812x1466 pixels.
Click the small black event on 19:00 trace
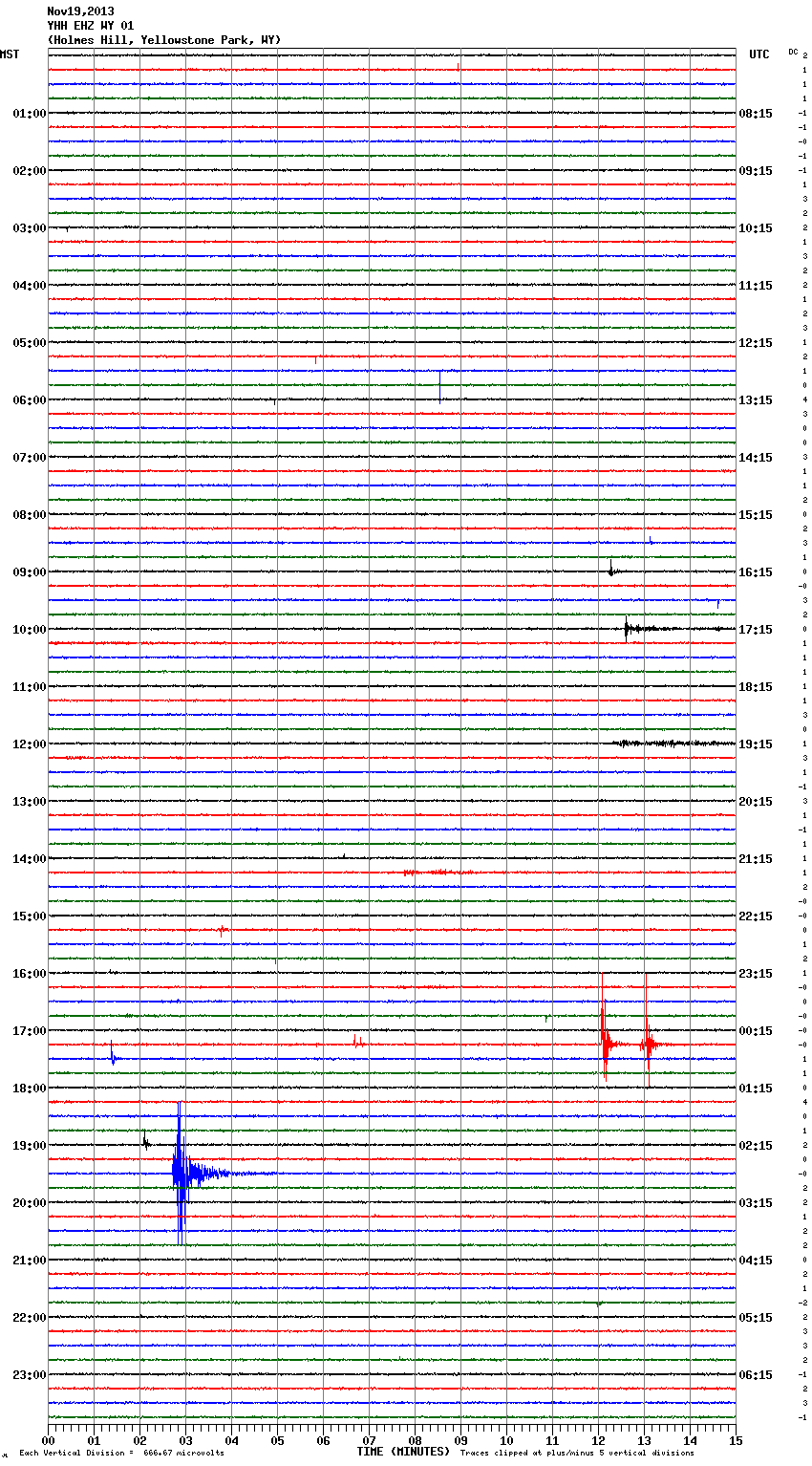tap(145, 1139)
